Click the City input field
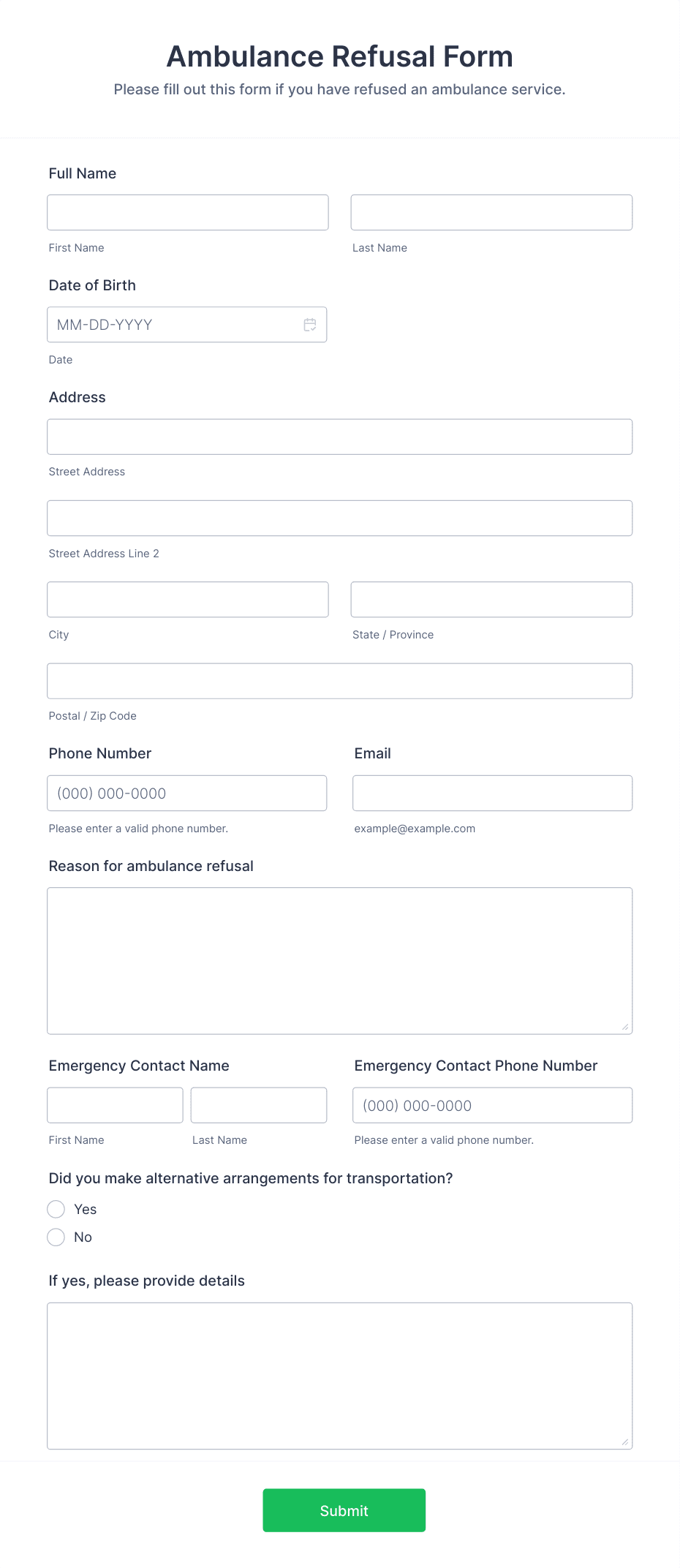 [187, 599]
